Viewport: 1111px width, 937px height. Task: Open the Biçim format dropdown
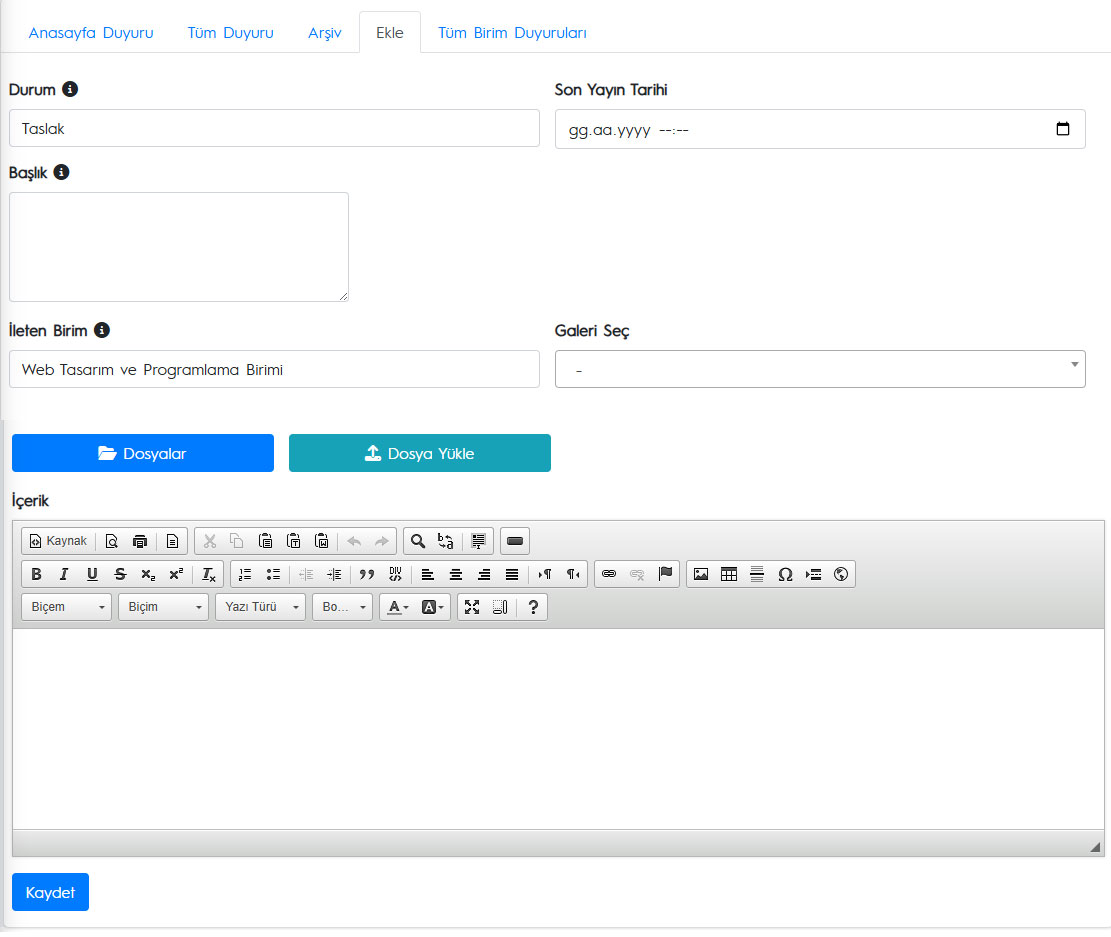[164, 607]
